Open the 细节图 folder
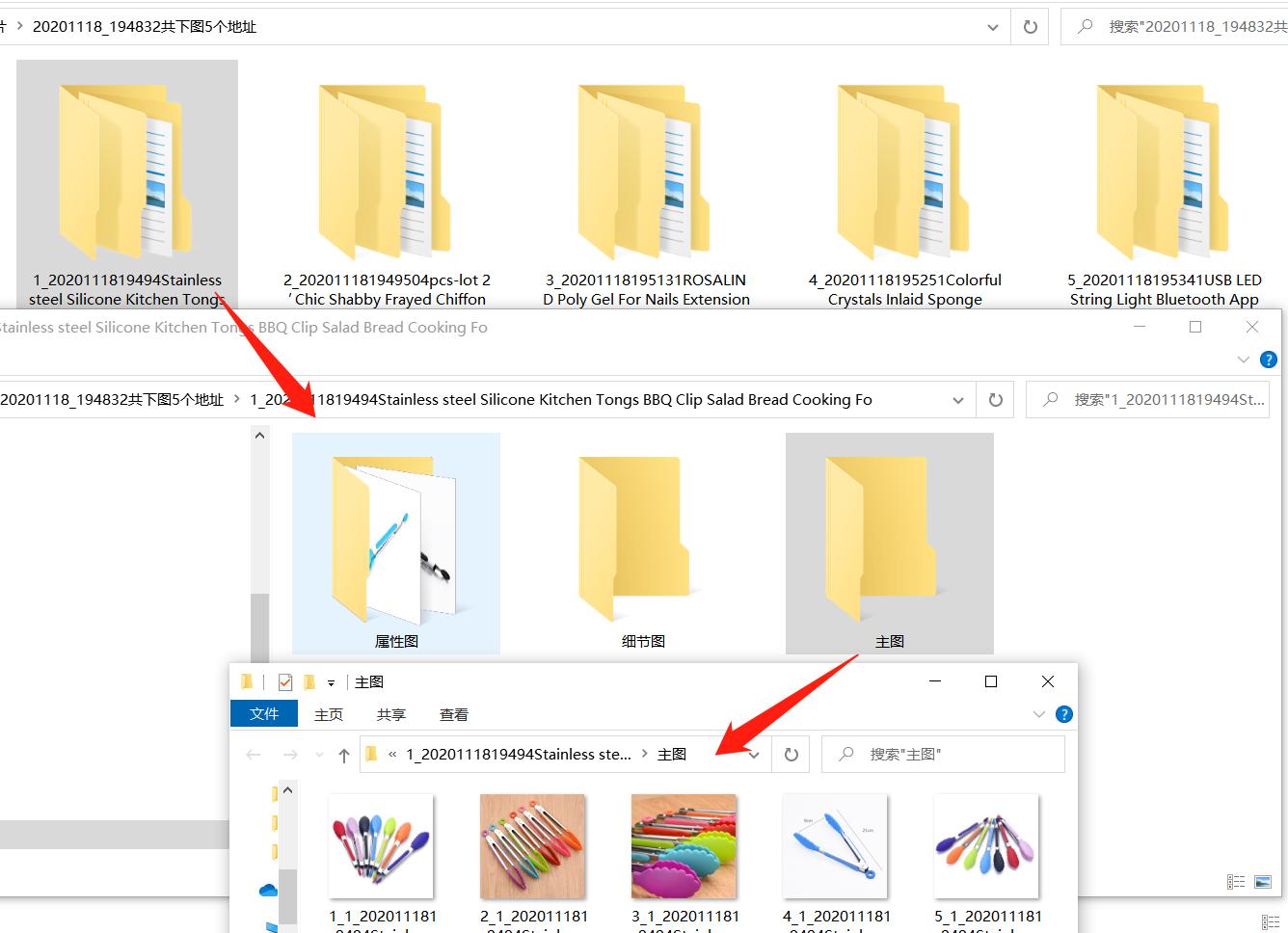The image size is (1288, 933). [643, 544]
